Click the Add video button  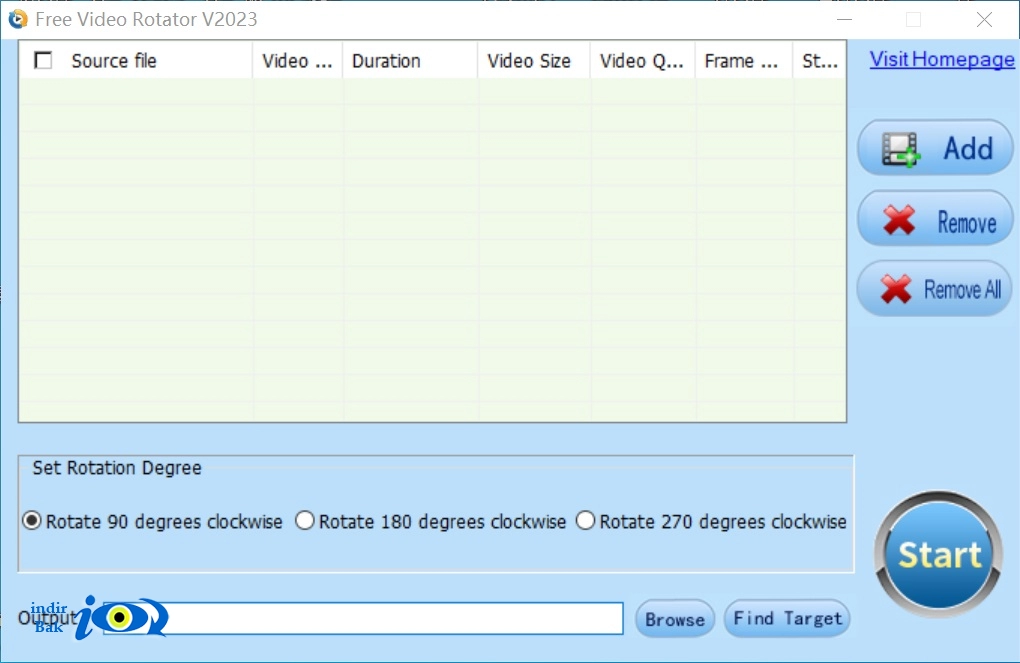tap(935, 148)
